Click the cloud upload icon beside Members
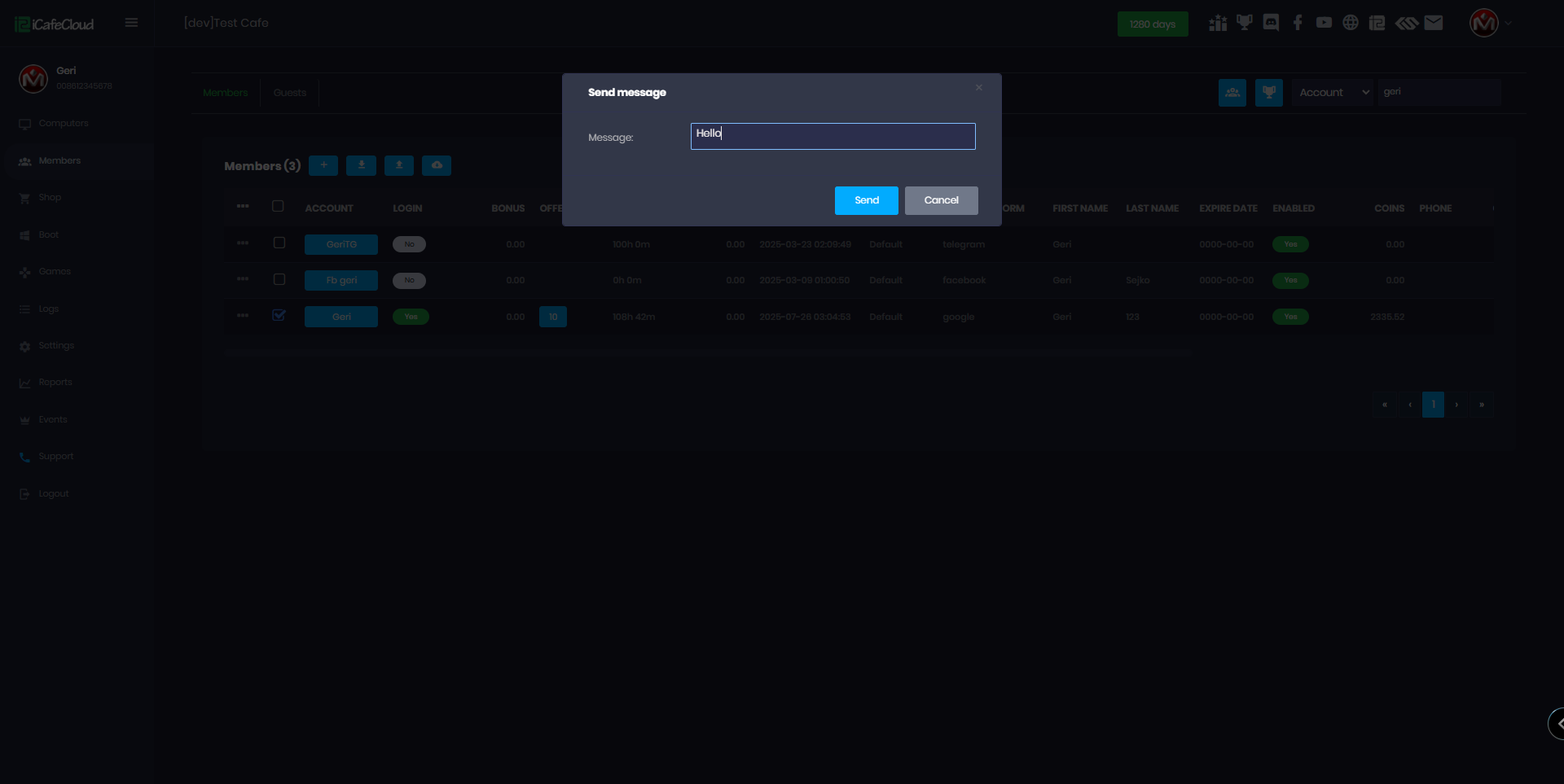This screenshot has height=784, width=1564. pyautogui.click(x=437, y=165)
